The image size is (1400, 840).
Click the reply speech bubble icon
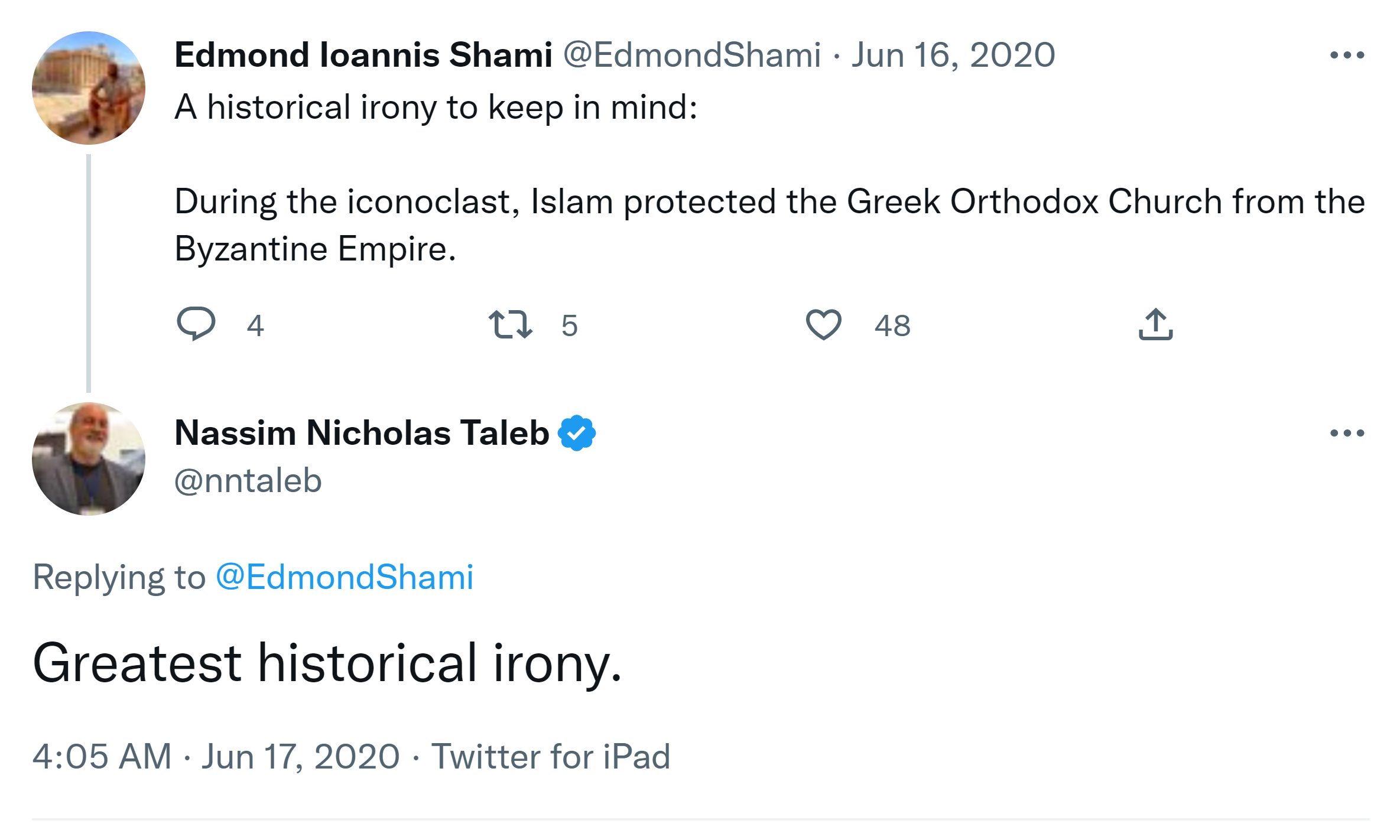196,324
